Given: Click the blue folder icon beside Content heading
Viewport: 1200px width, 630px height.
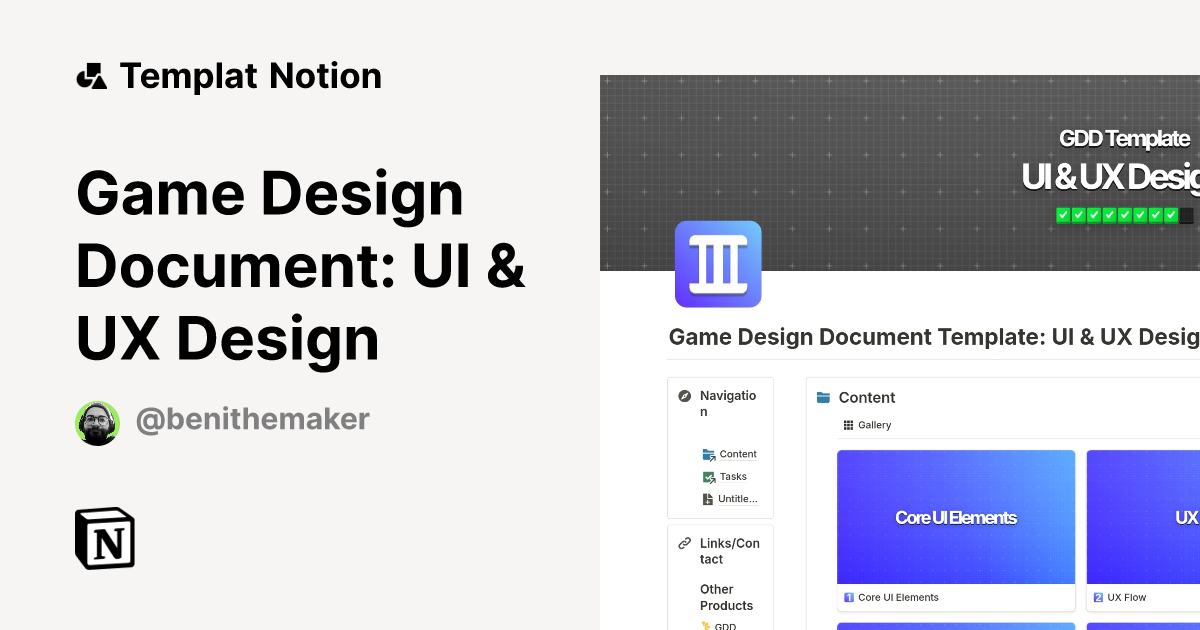Looking at the screenshot, I should [824, 397].
